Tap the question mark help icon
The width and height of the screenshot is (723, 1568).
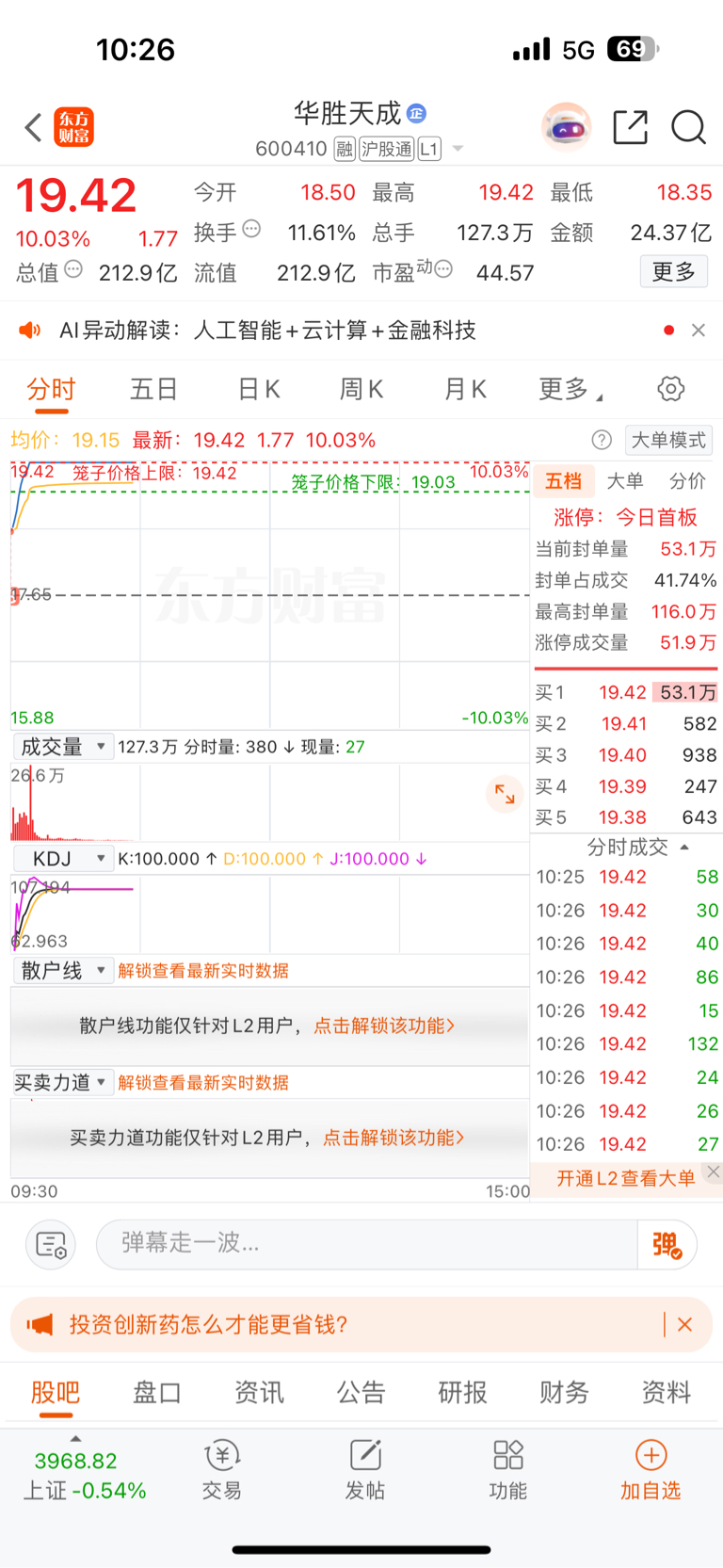pyautogui.click(x=602, y=440)
